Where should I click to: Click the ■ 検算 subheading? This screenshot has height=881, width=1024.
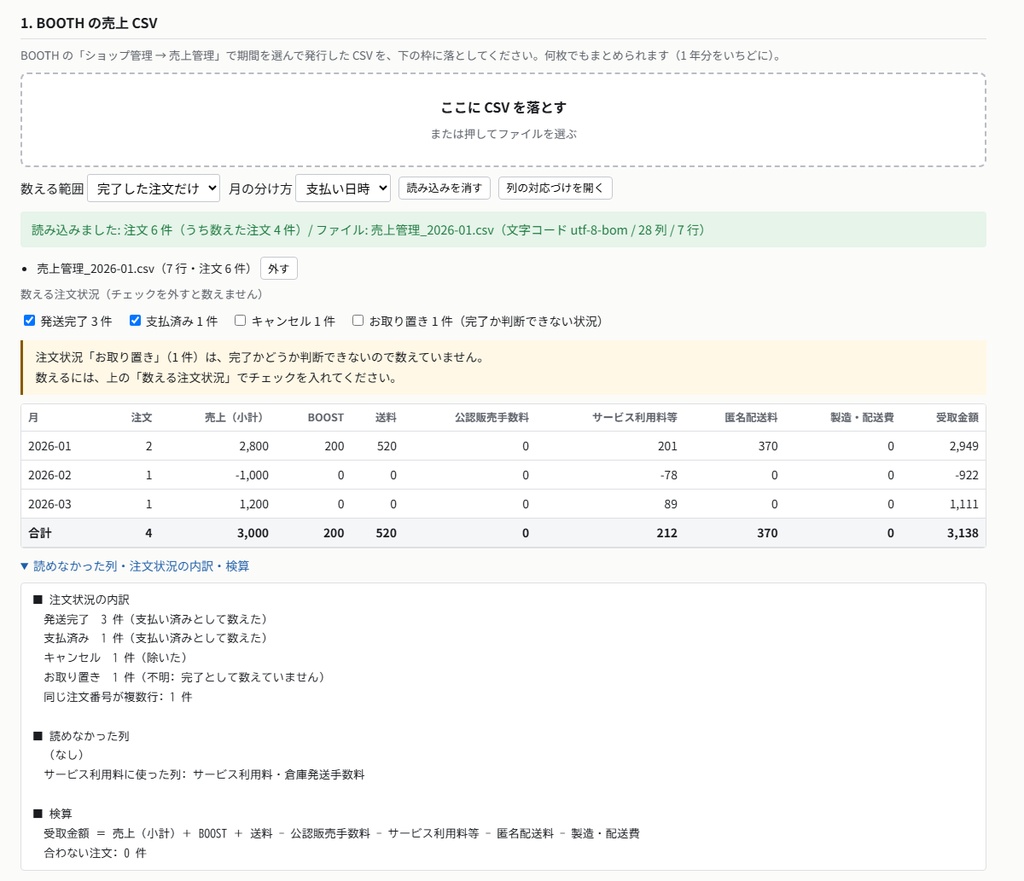[x=52, y=814]
